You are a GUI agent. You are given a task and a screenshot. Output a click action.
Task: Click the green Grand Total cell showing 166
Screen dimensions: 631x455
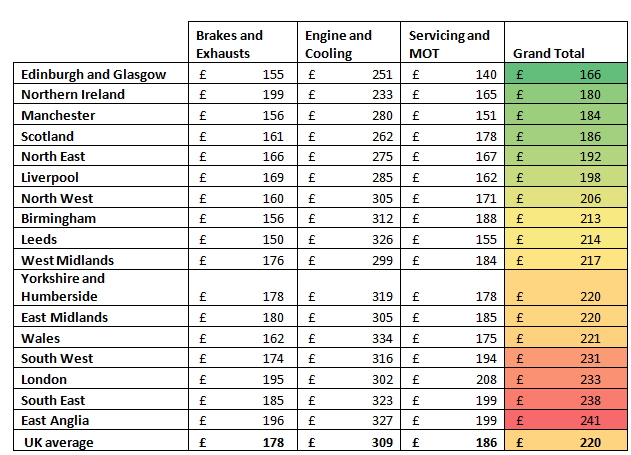coord(567,74)
